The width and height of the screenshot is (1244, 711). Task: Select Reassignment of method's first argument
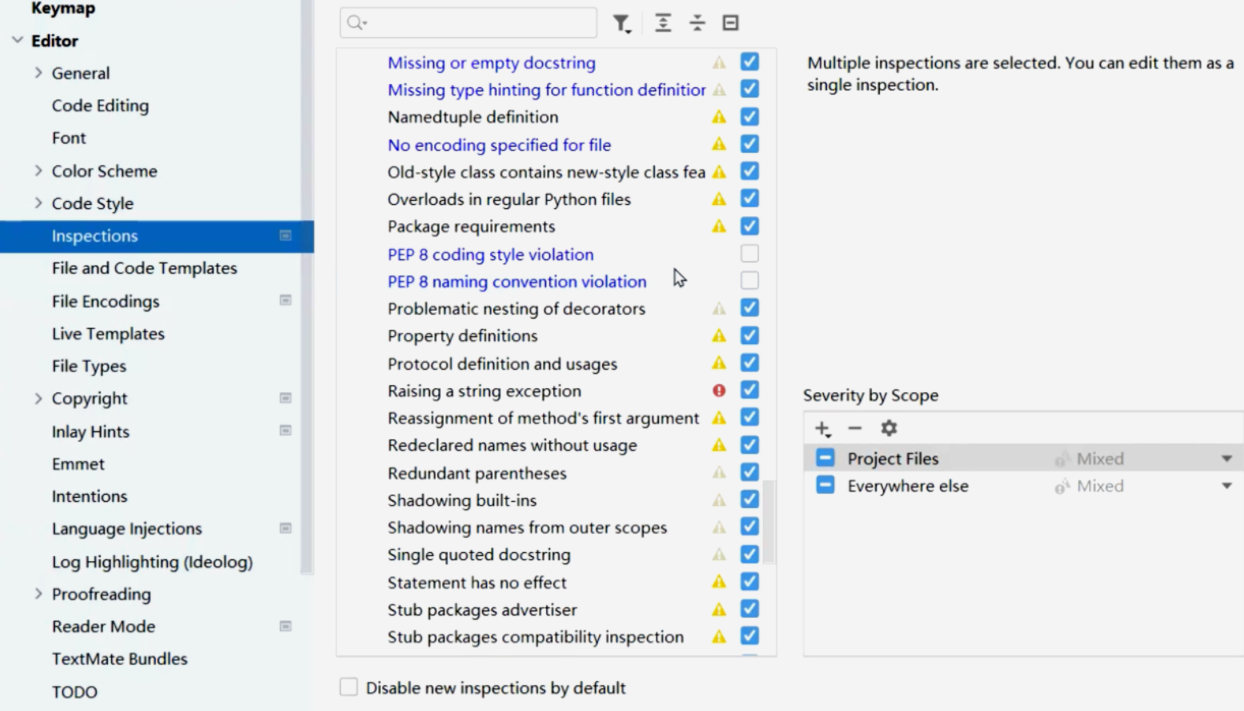543,418
